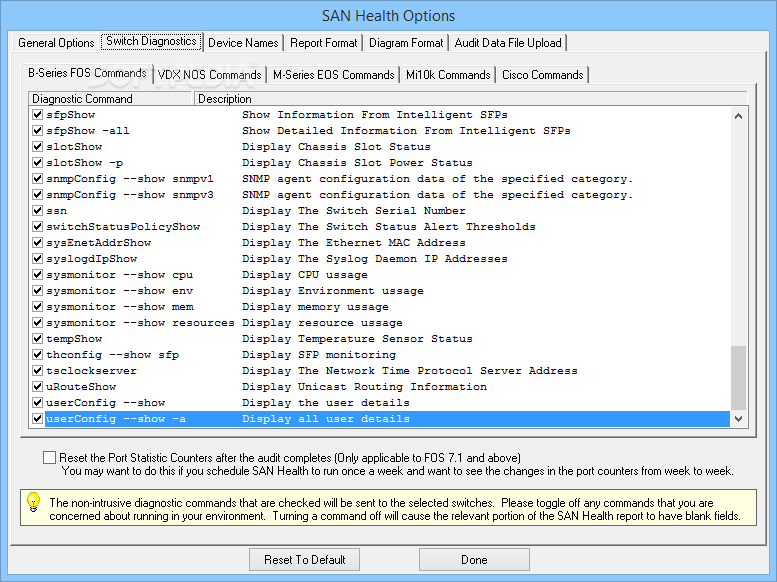The height and width of the screenshot is (582, 777).
Task: Switch to Mi10k Commands tab
Action: (x=448, y=75)
